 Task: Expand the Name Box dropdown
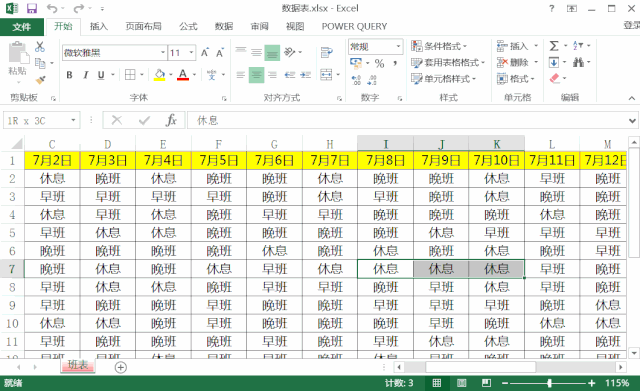[x=73, y=120]
